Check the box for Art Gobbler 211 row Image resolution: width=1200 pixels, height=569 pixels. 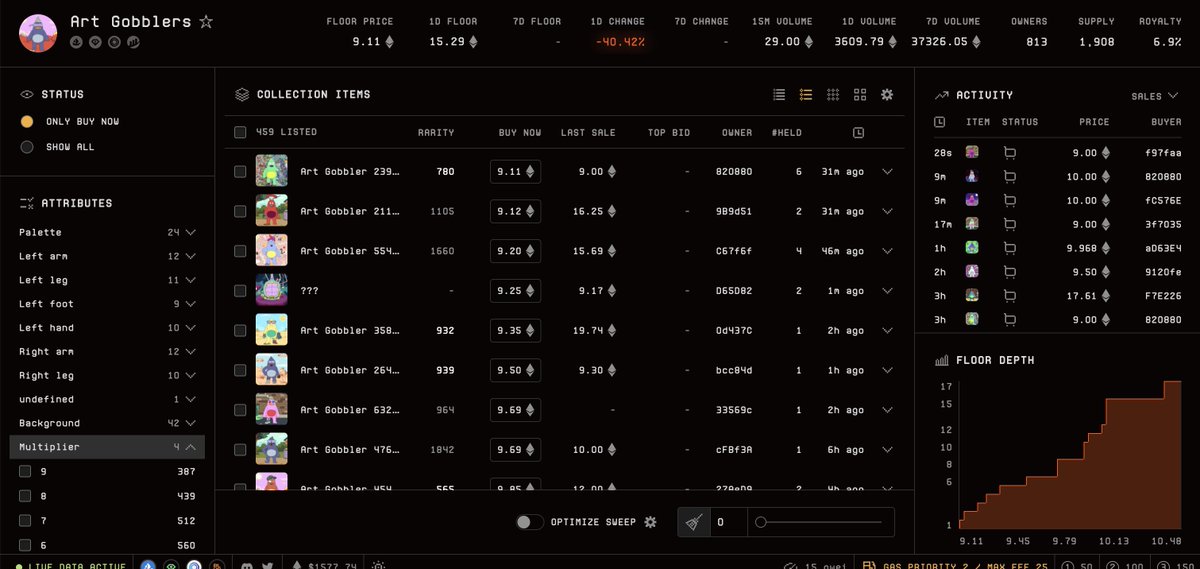240,211
